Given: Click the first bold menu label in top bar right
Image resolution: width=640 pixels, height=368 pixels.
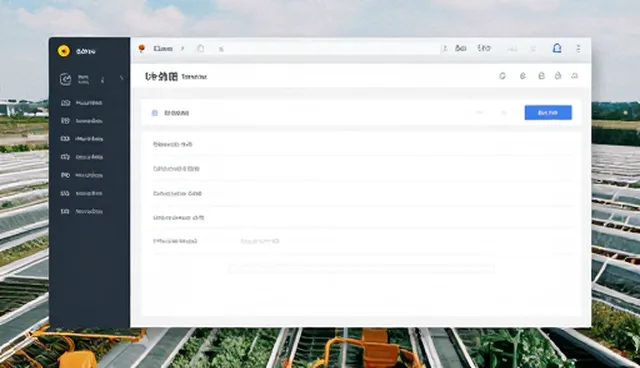Looking at the screenshot, I should pos(460,49).
